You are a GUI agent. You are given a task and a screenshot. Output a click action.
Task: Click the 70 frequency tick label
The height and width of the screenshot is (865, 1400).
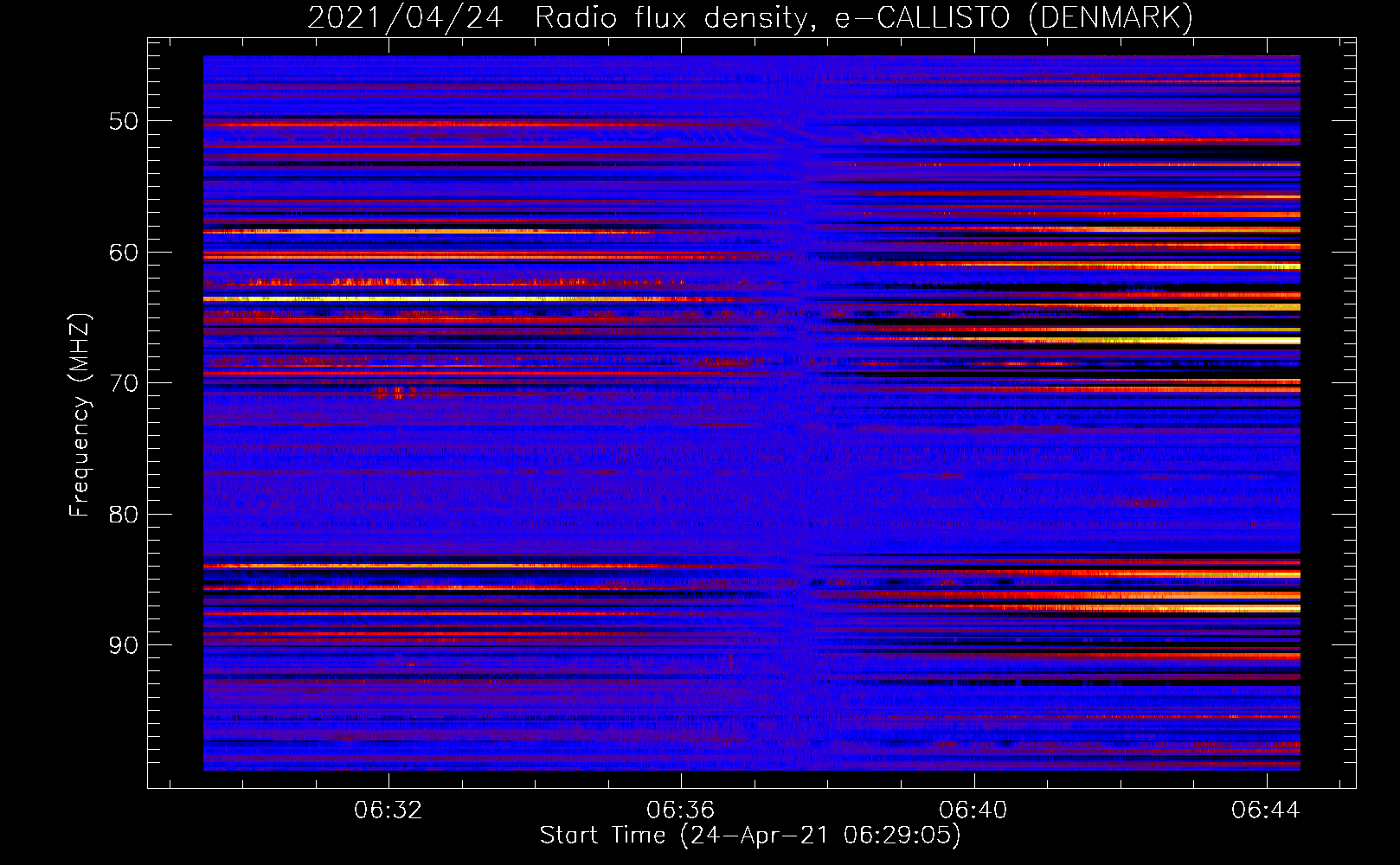click(123, 383)
